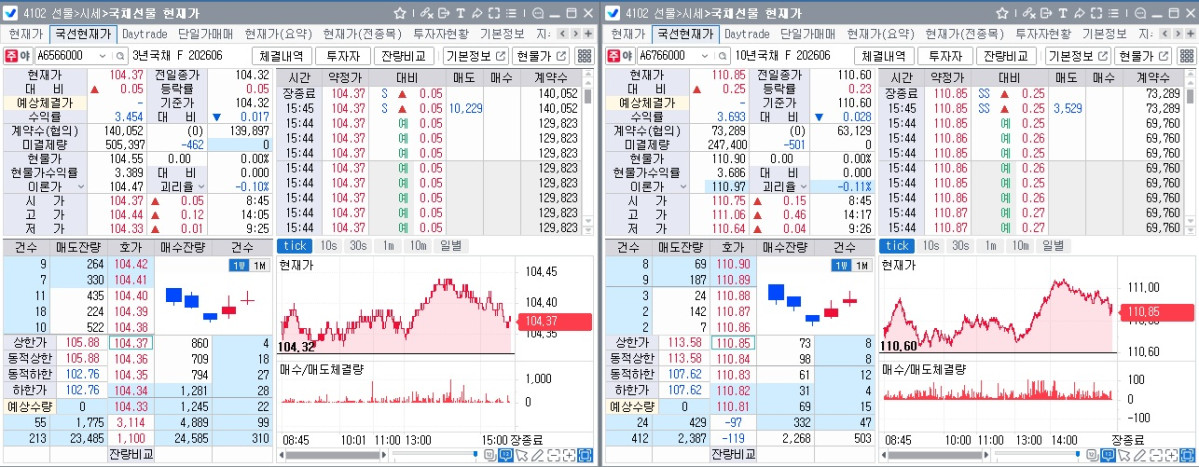Click the search magnifier beside A6766000
This screenshot has width=1199, height=467.
tap(722, 56)
